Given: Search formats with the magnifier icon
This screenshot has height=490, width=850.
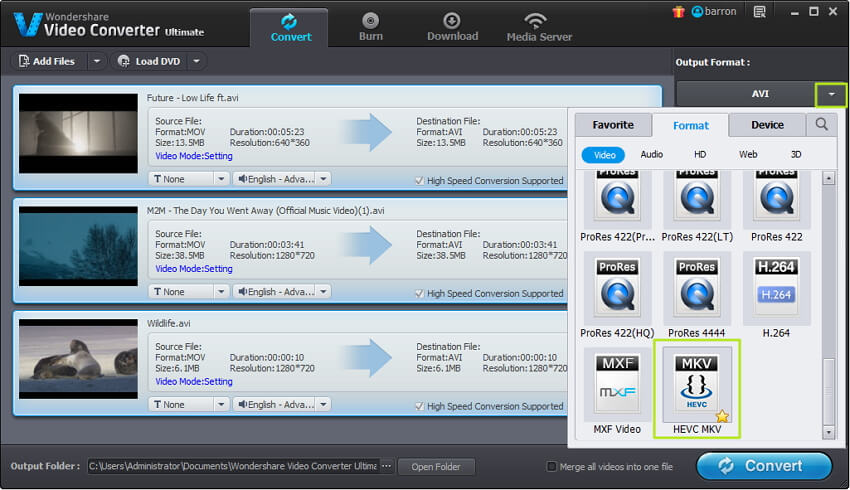Looking at the screenshot, I should point(822,125).
